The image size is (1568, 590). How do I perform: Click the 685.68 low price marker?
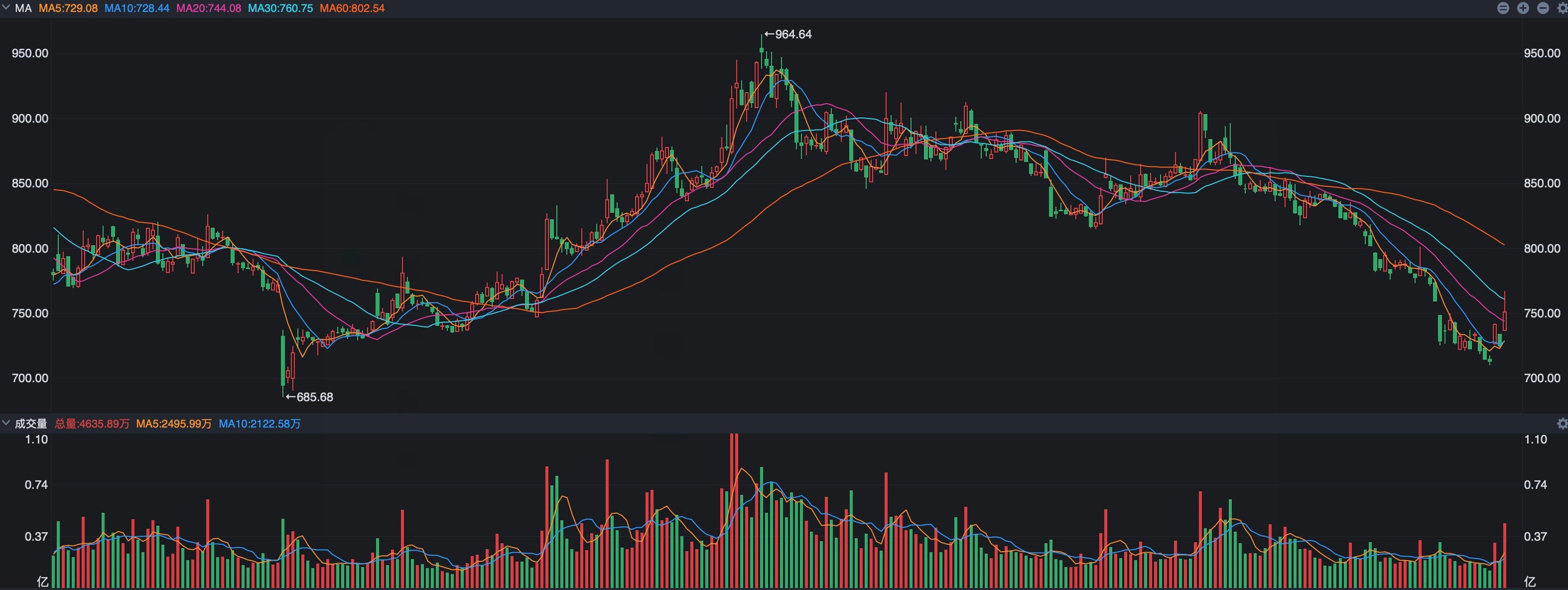click(310, 397)
